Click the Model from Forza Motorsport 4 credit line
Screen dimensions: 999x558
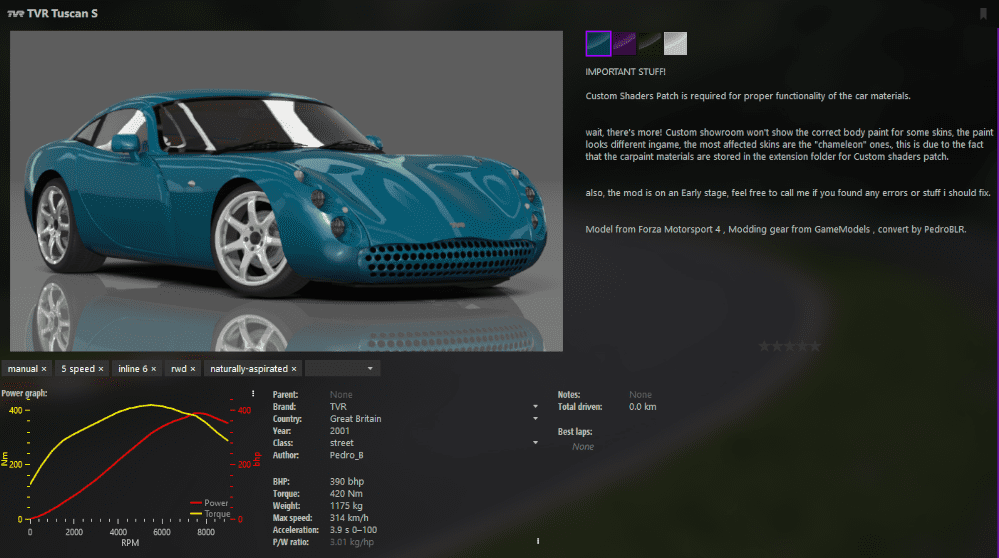point(776,229)
